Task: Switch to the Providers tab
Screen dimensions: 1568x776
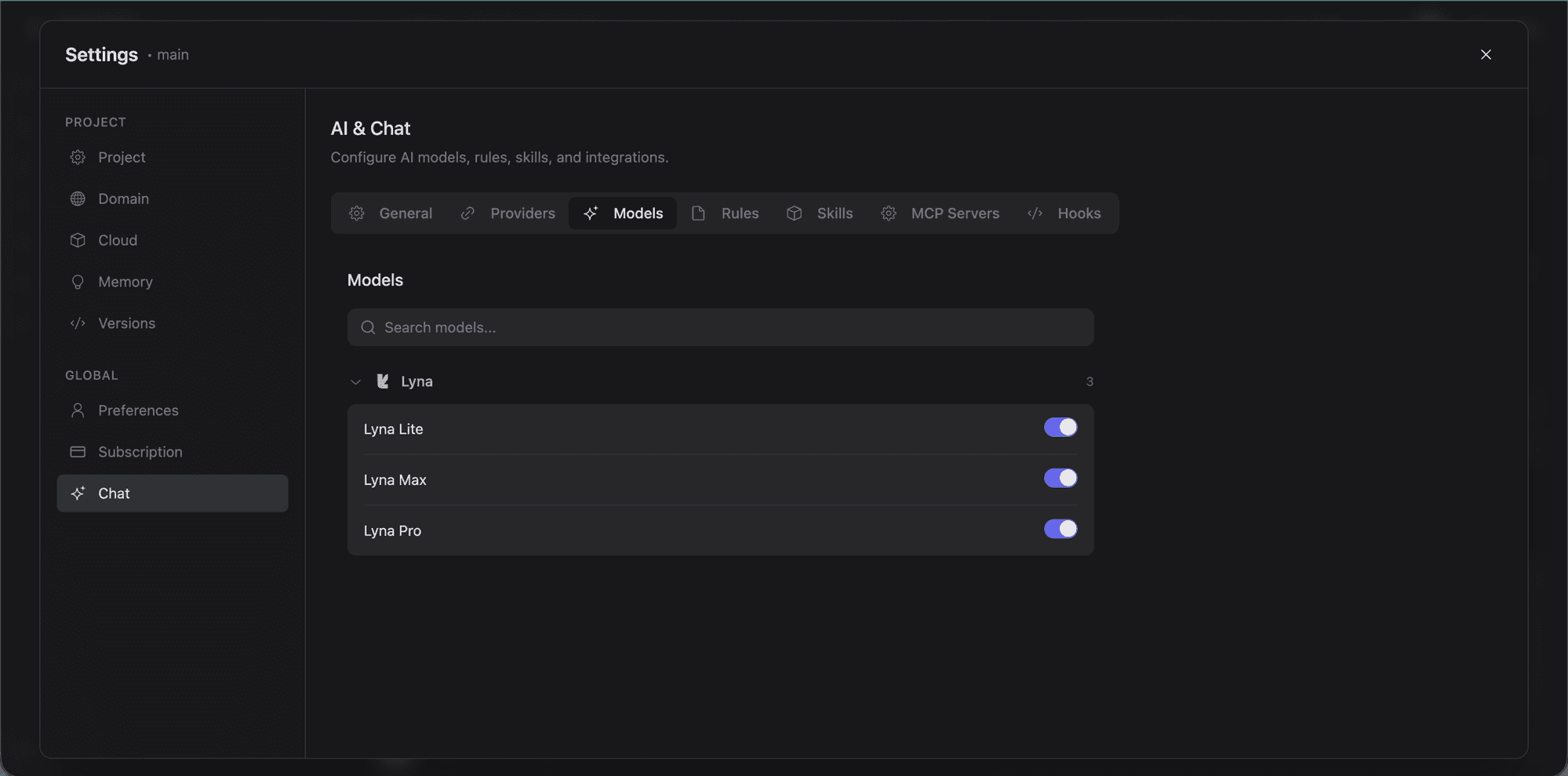Action: point(508,213)
